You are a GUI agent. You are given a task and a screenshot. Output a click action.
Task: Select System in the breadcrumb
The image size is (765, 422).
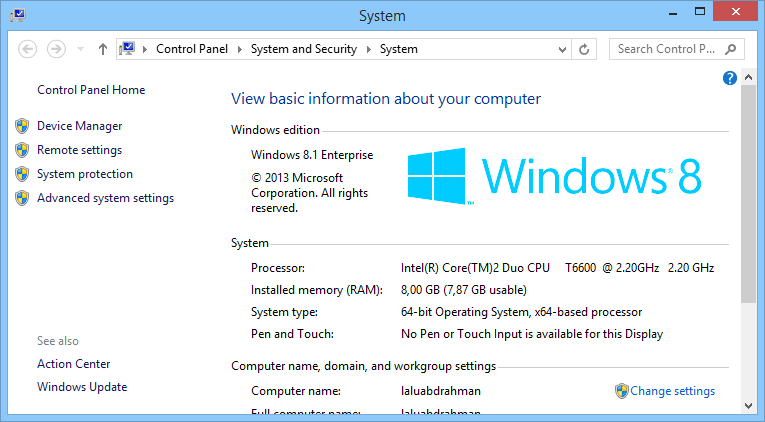click(x=399, y=49)
